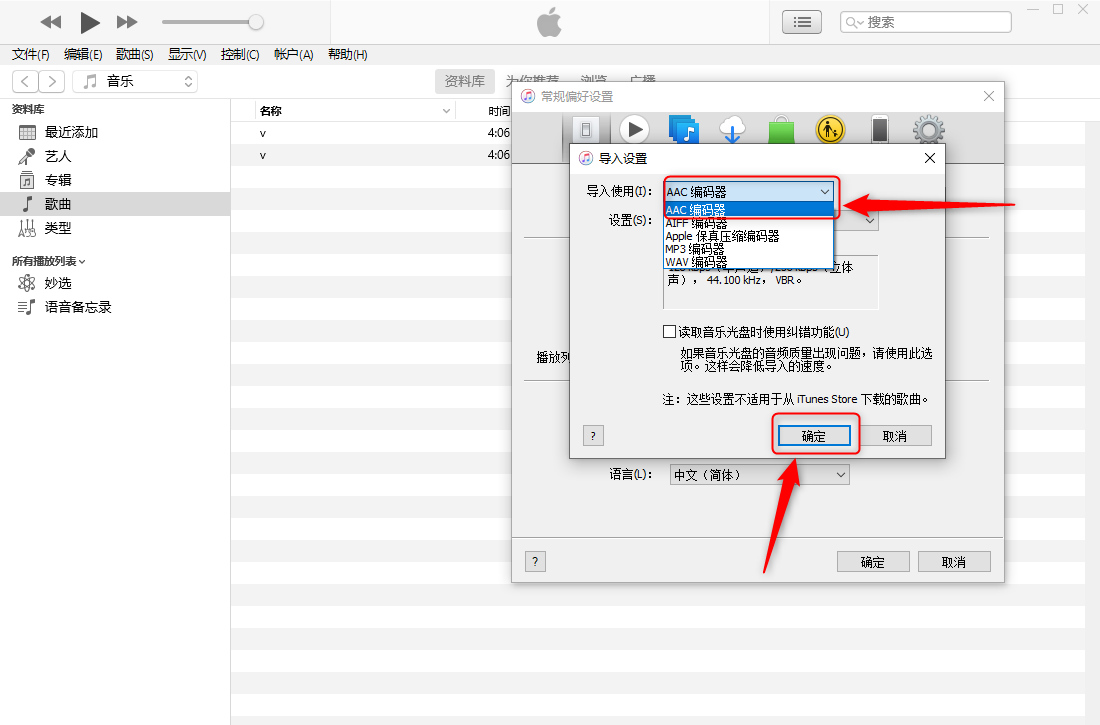
Task: Click the 妙选 atom icon
Action: click(x=27, y=284)
